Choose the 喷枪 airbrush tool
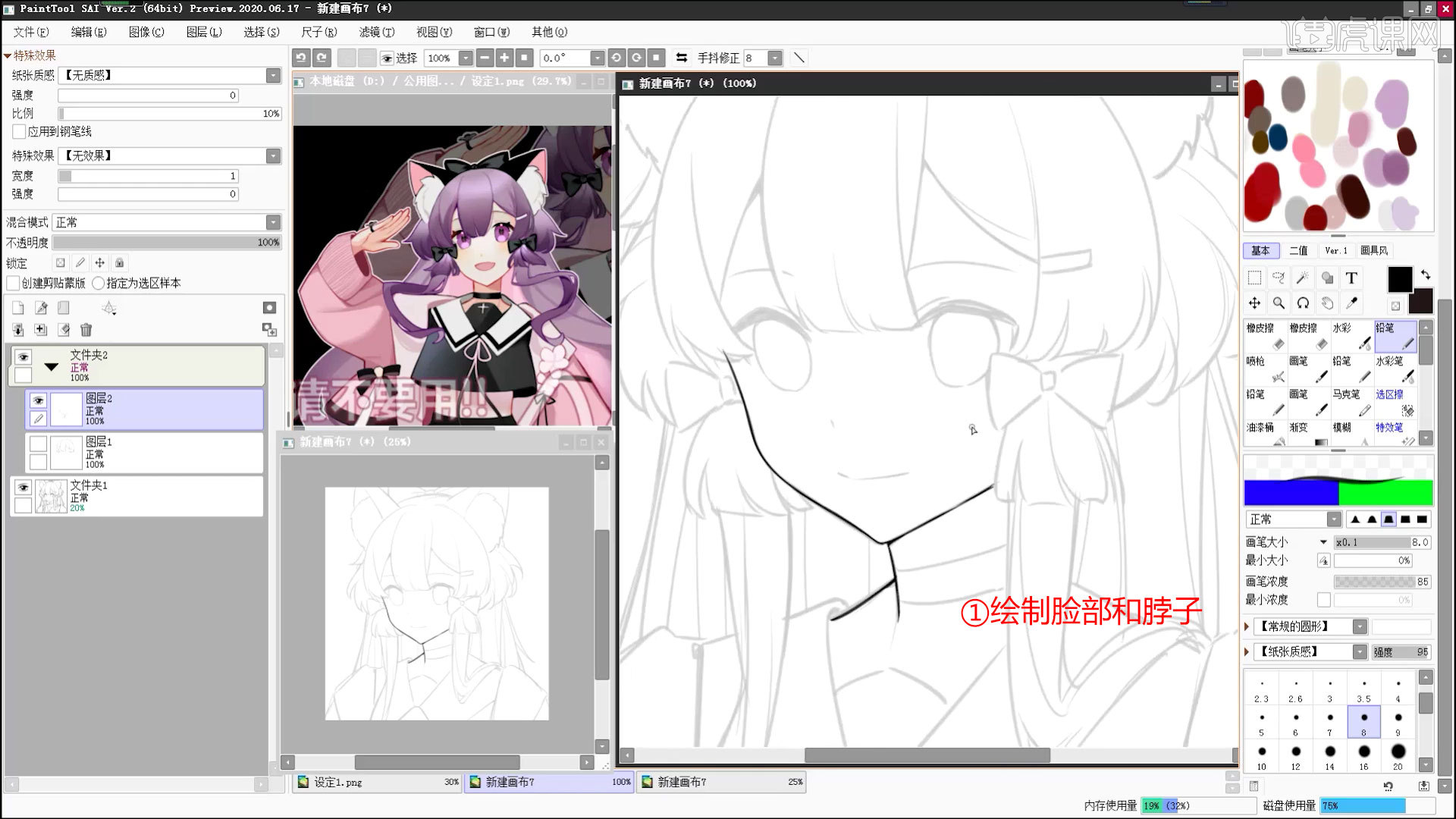 point(1266,369)
